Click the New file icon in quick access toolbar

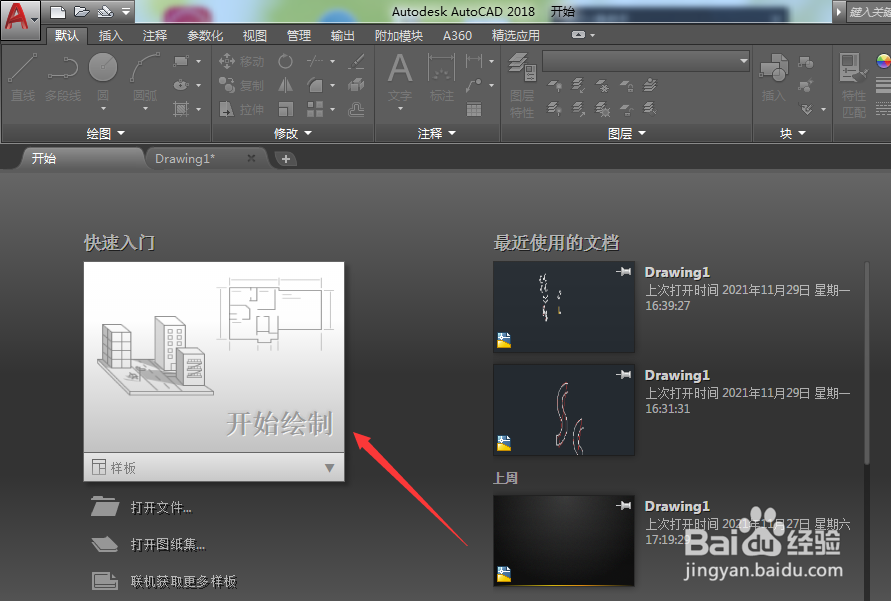click(57, 11)
